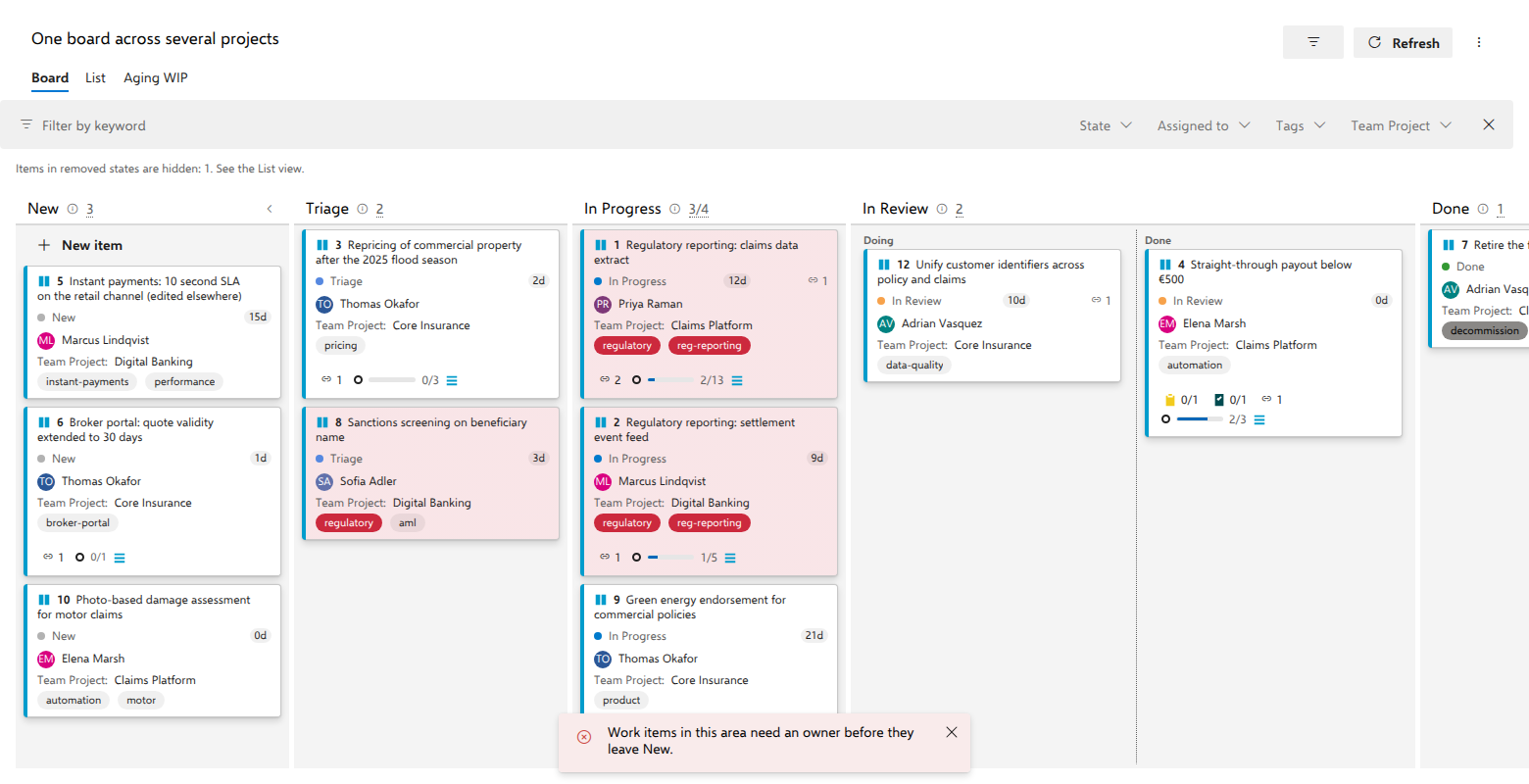This screenshot has width=1529, height=784.
Task: Click progress bar showing 2/13 on card 1
Action: click(x=670, y=380)
